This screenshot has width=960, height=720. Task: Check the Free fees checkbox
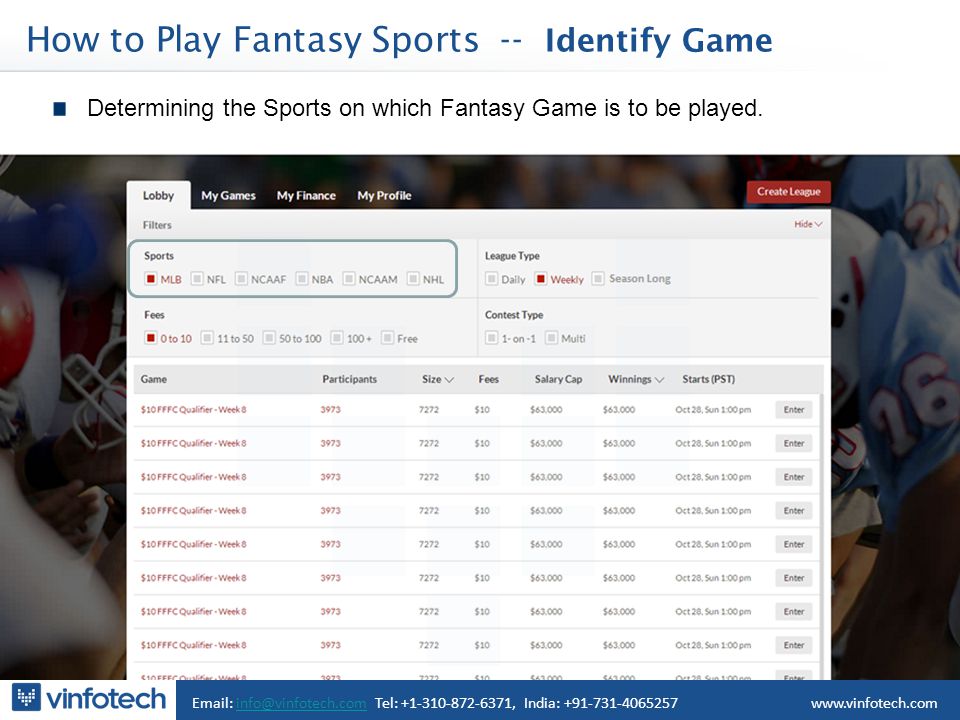[x=387, y=338]
